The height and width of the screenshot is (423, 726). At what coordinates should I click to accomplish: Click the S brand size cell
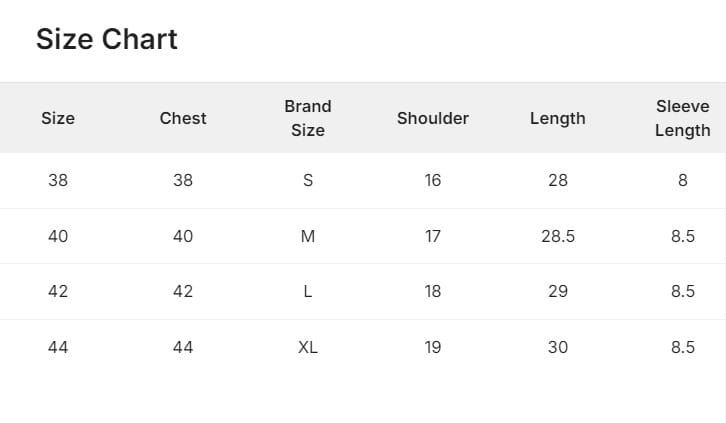tap(308, 181)
